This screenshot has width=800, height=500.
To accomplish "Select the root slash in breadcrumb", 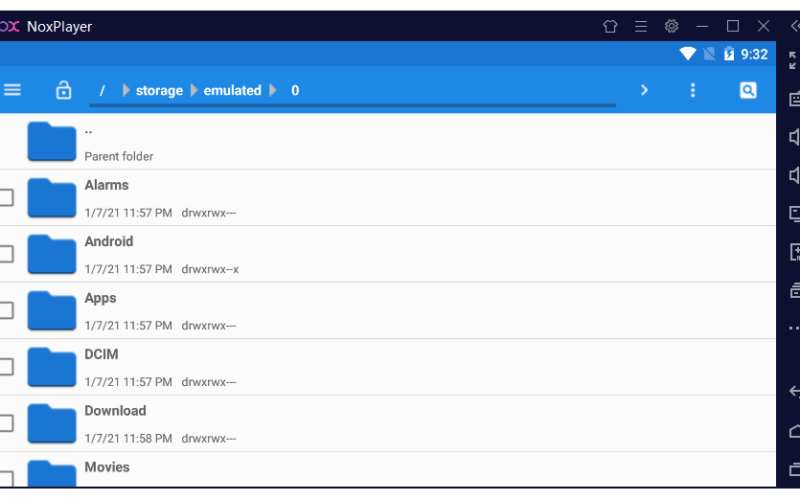I will pyautogui.click(x=102, y=91).
